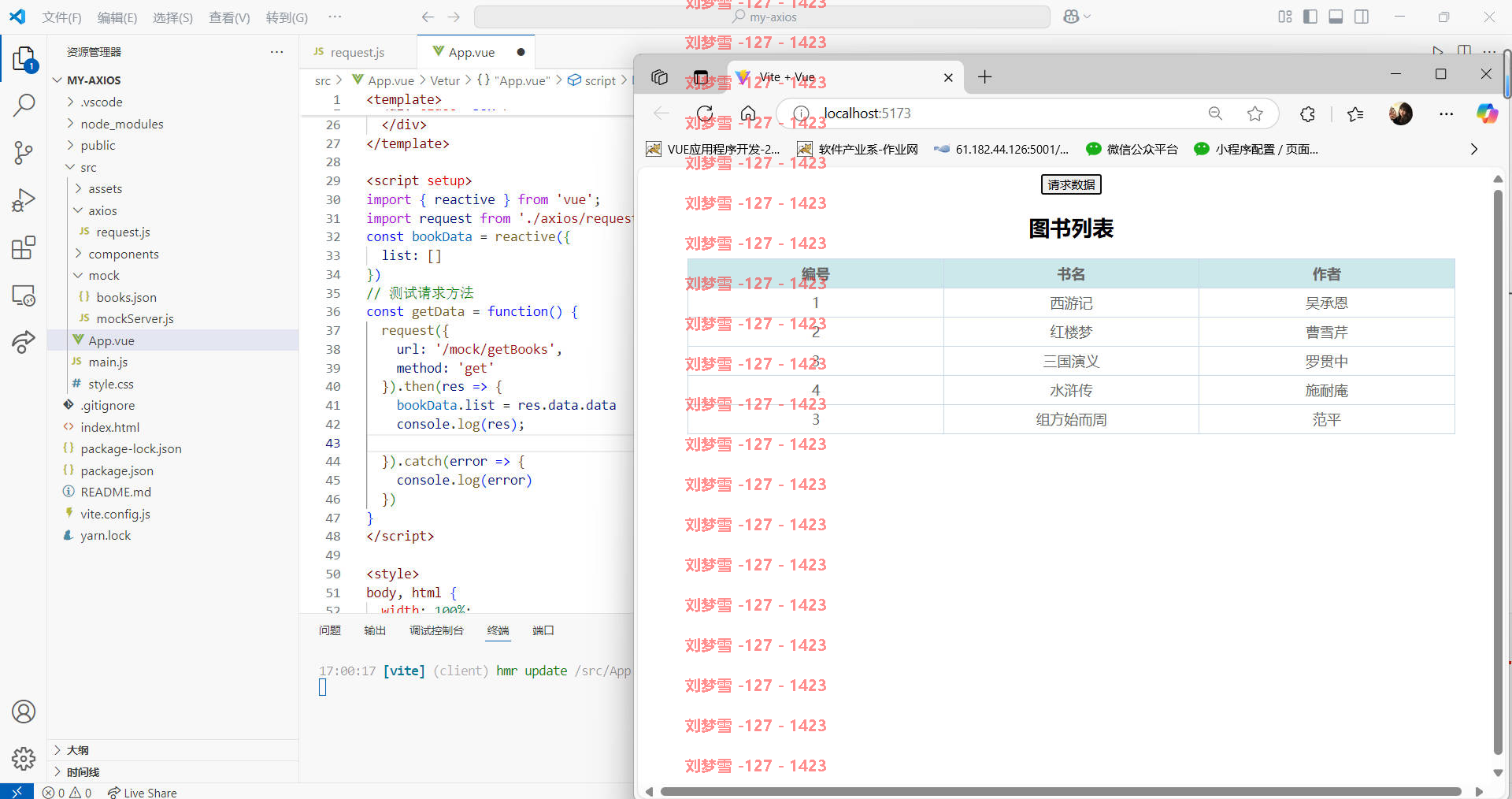Viewport: 1512px width, 799px height.
Task: Open Explorer panel more actions menu
Action: tap(276, 52)
